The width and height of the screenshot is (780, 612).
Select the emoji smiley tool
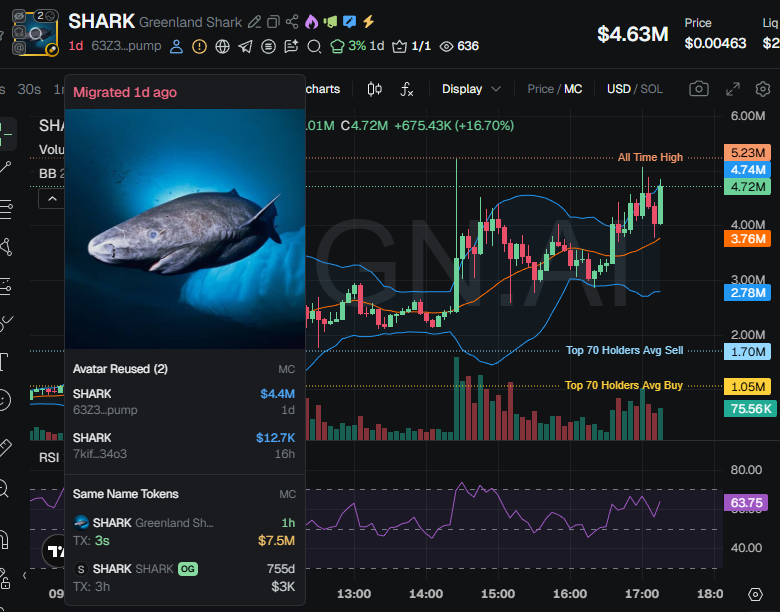[x=5, y=400]
